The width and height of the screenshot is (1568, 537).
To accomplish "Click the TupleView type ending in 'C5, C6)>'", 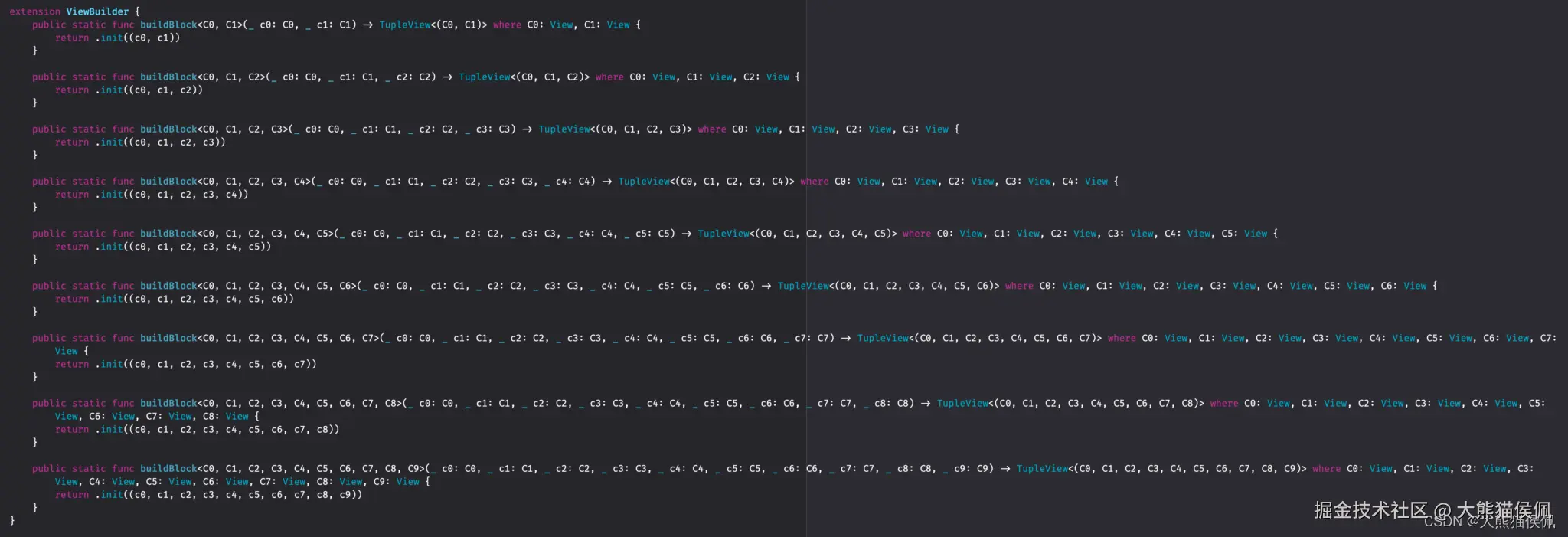I will (889, 285).
